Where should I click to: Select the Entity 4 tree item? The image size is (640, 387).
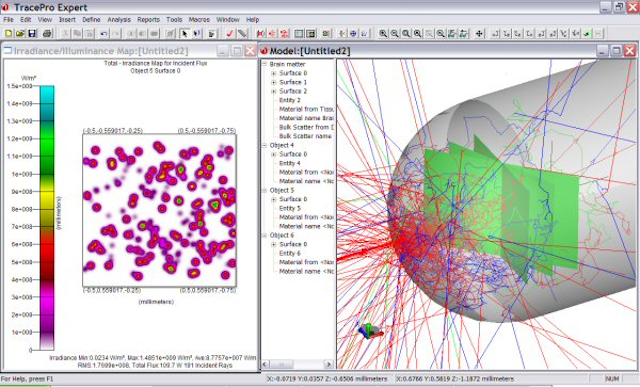pos(289,163)
